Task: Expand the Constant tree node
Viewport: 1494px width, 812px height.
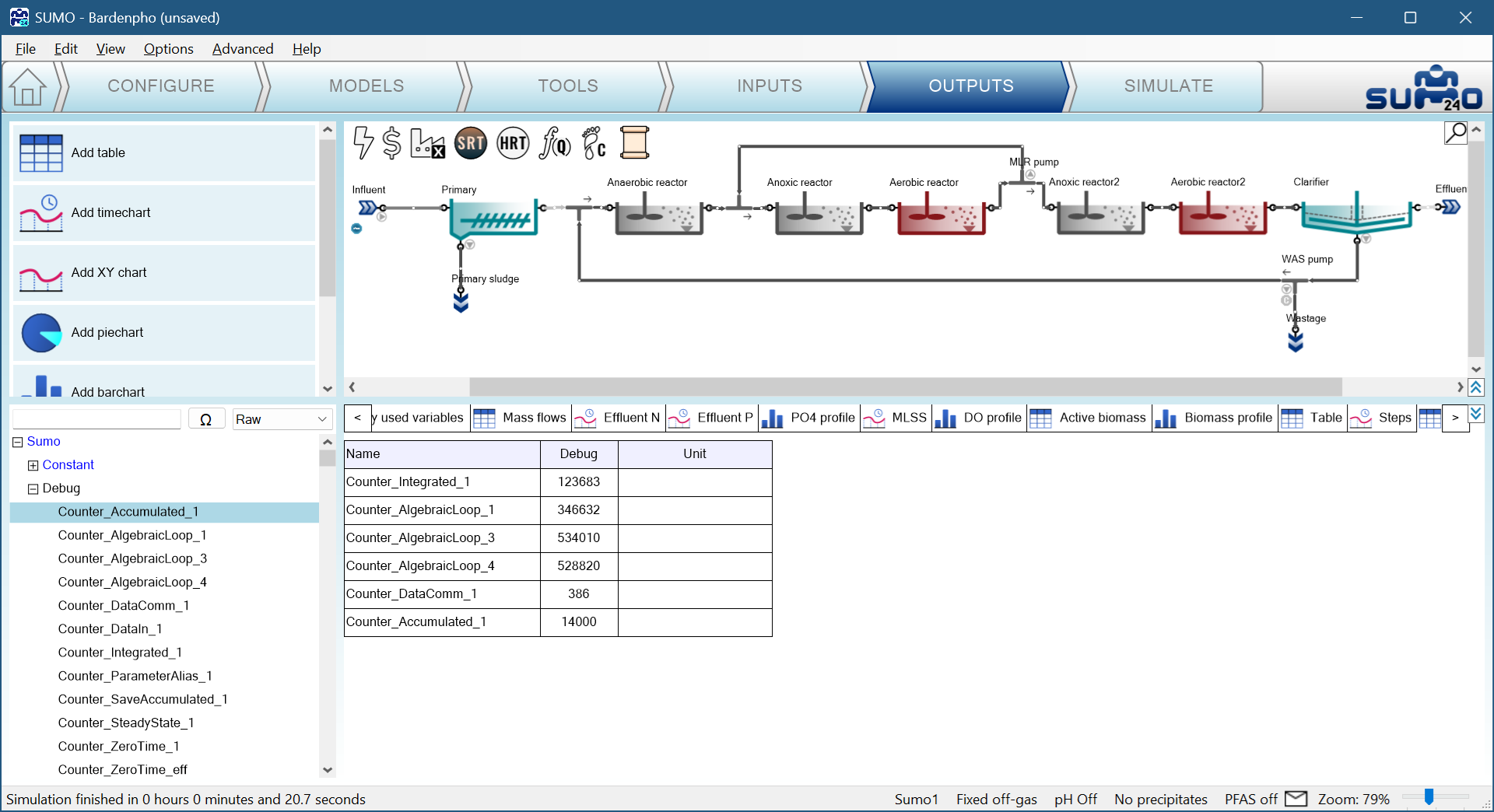Action: tap(33, 465)
